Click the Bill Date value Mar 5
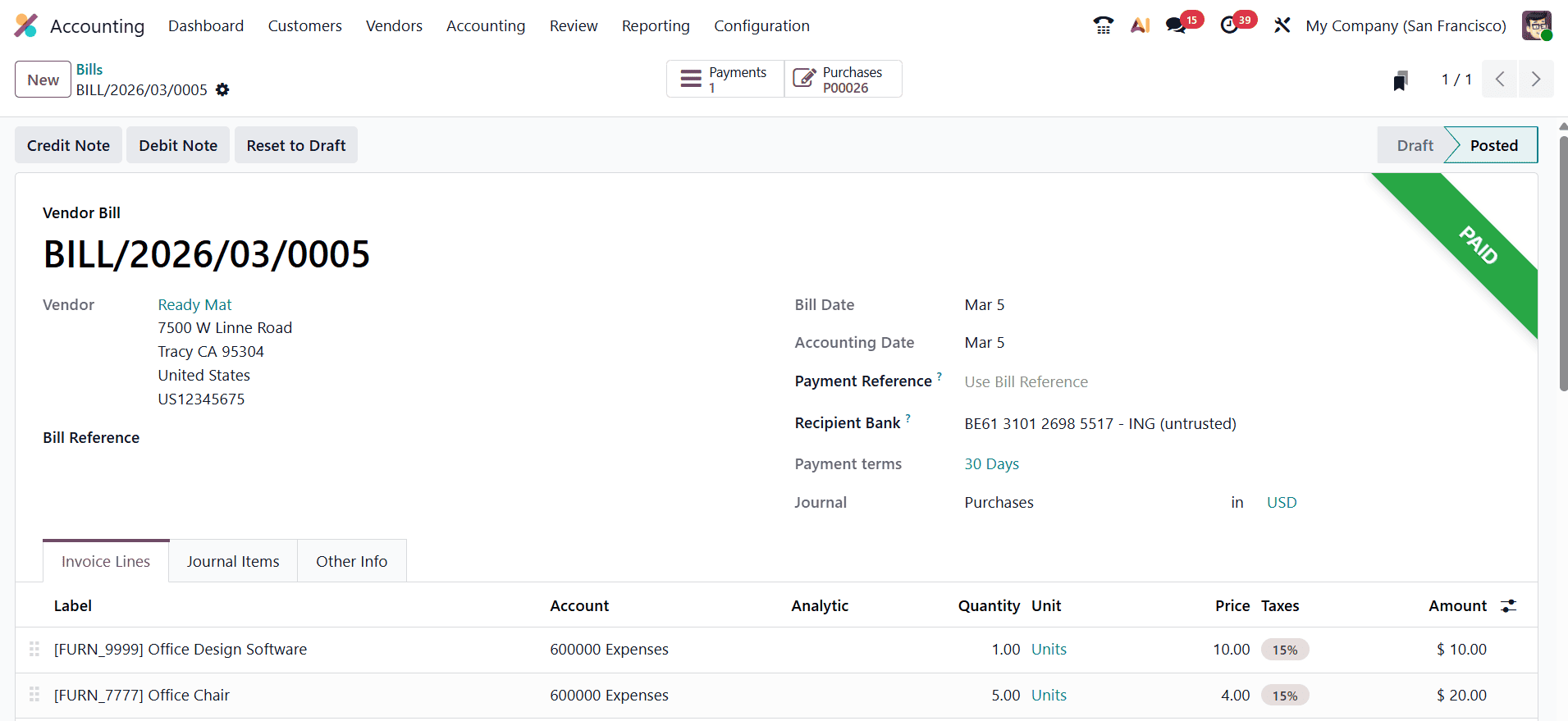 coord(985,304)
